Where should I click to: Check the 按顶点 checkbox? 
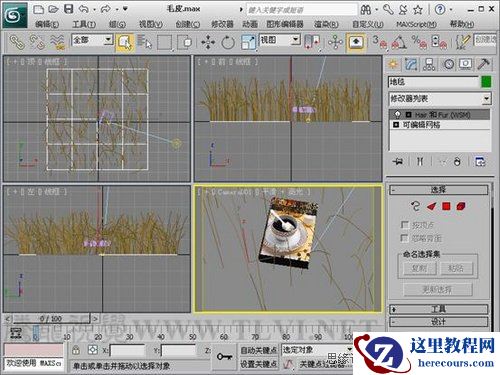(405, 225)
